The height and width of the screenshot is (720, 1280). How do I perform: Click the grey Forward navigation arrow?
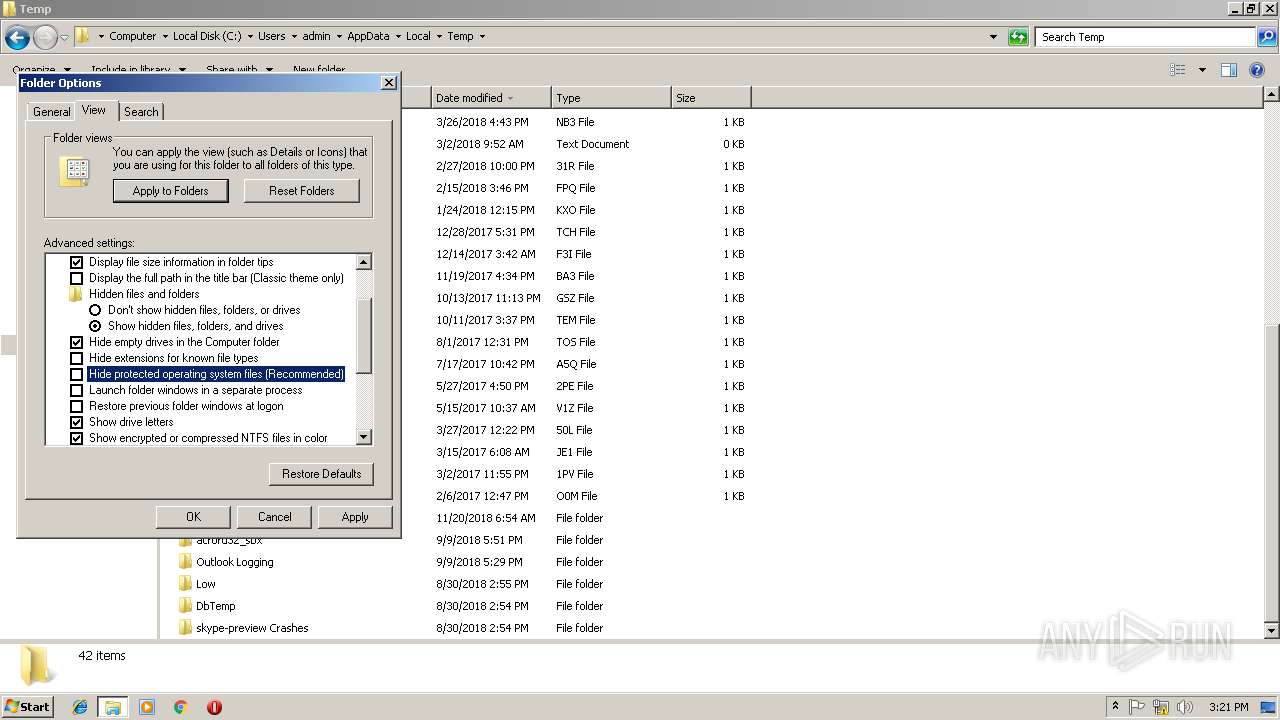(45, 38)
